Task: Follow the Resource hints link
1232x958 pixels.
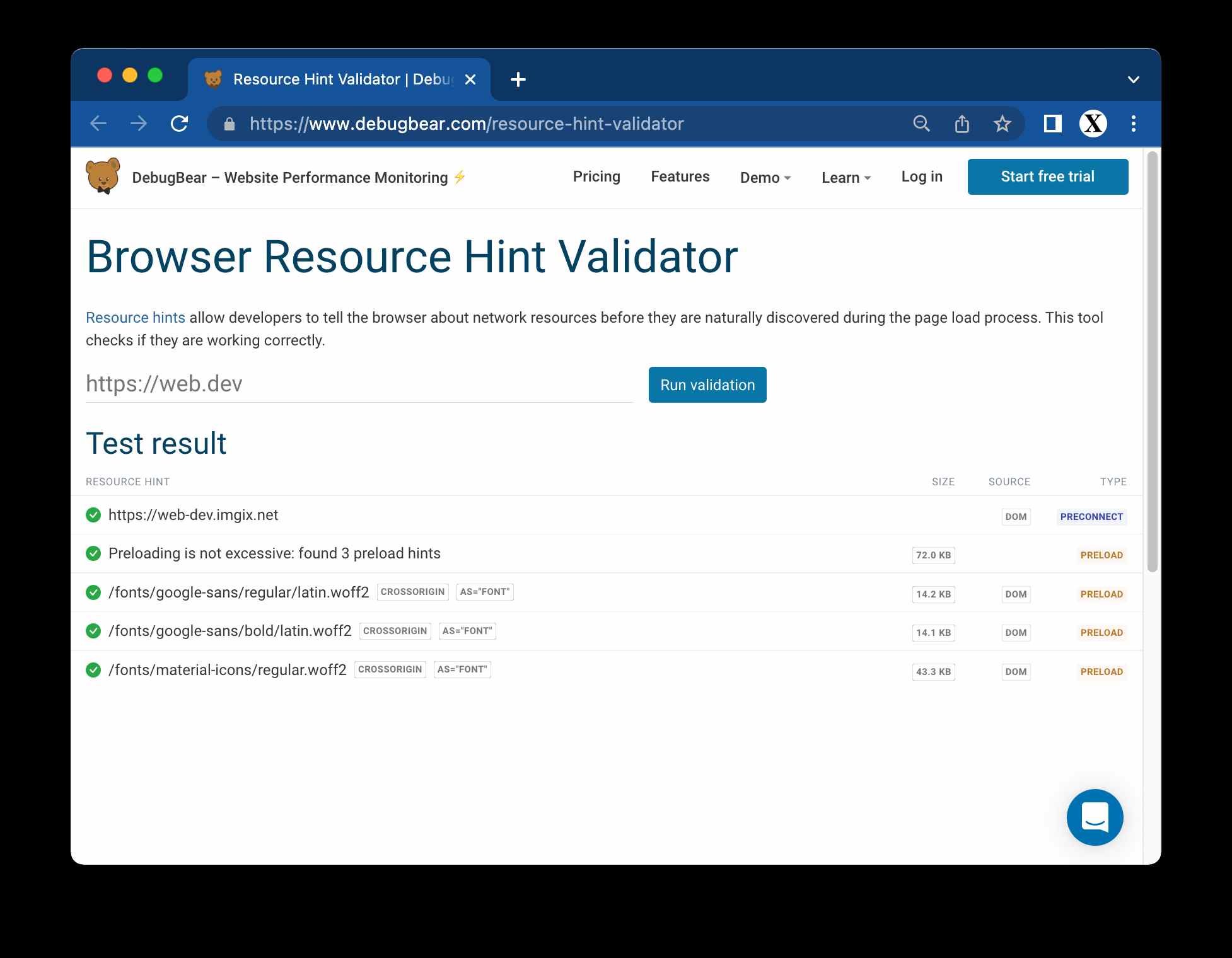Action: [x=136, y=318]
